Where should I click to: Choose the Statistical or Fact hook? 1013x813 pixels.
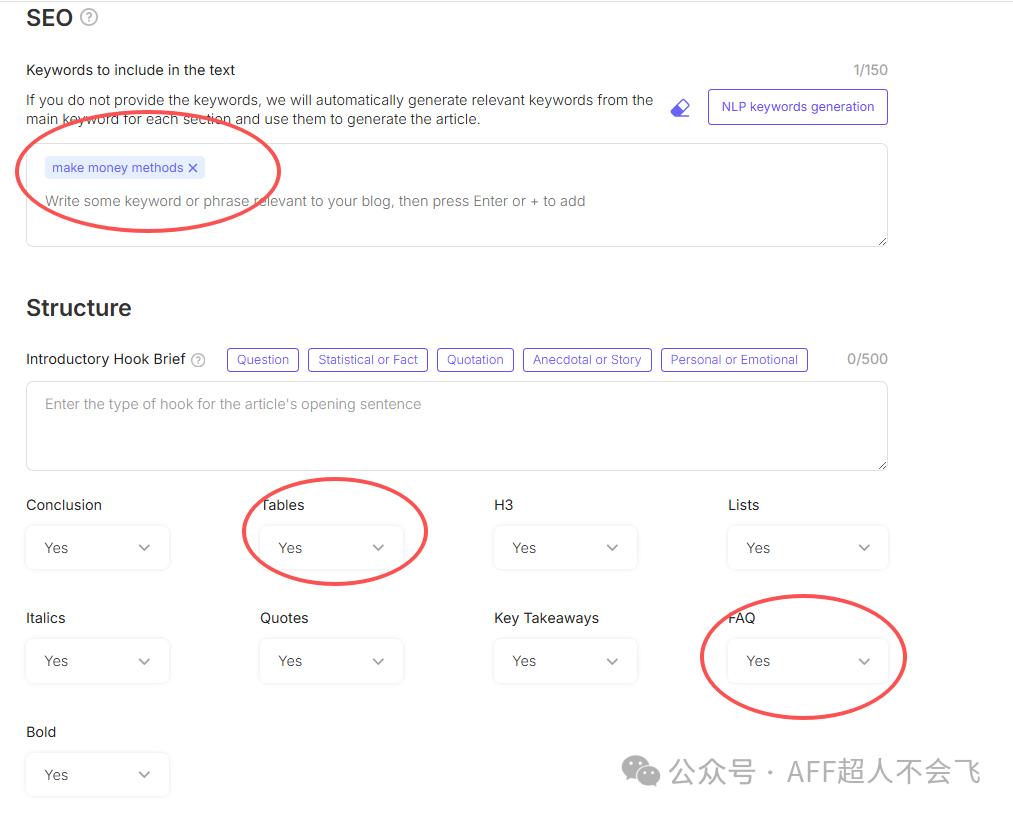(x=368, y=360)
